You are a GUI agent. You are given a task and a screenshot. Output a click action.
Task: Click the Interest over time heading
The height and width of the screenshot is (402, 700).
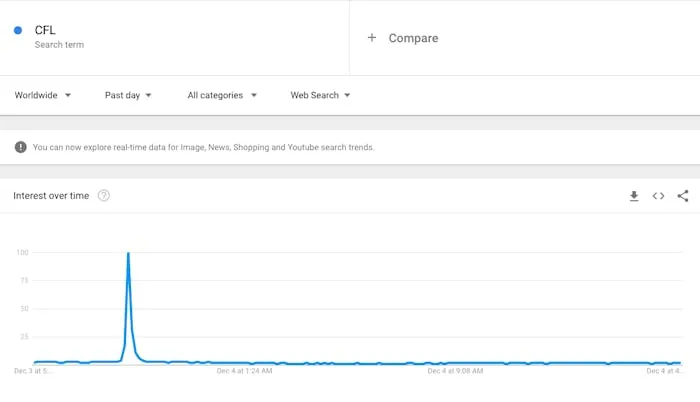tap(51, 196)
